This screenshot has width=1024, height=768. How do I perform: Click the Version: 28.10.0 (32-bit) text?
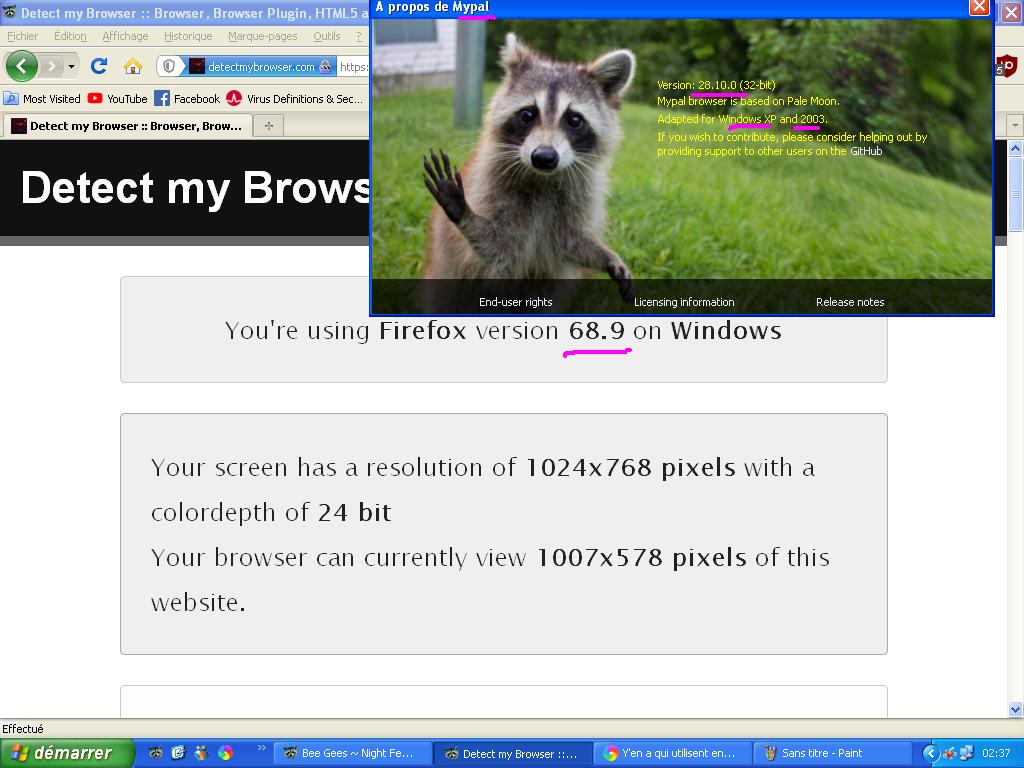click(x=716, y=85)
